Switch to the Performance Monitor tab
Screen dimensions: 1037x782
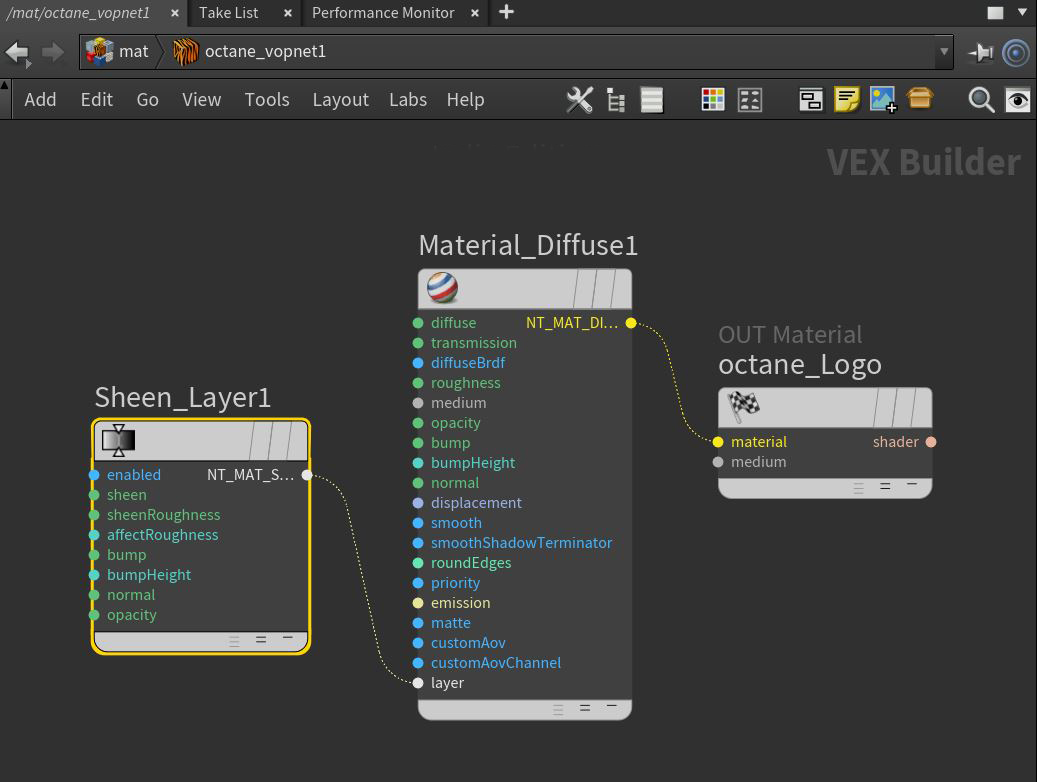[383, 13]
